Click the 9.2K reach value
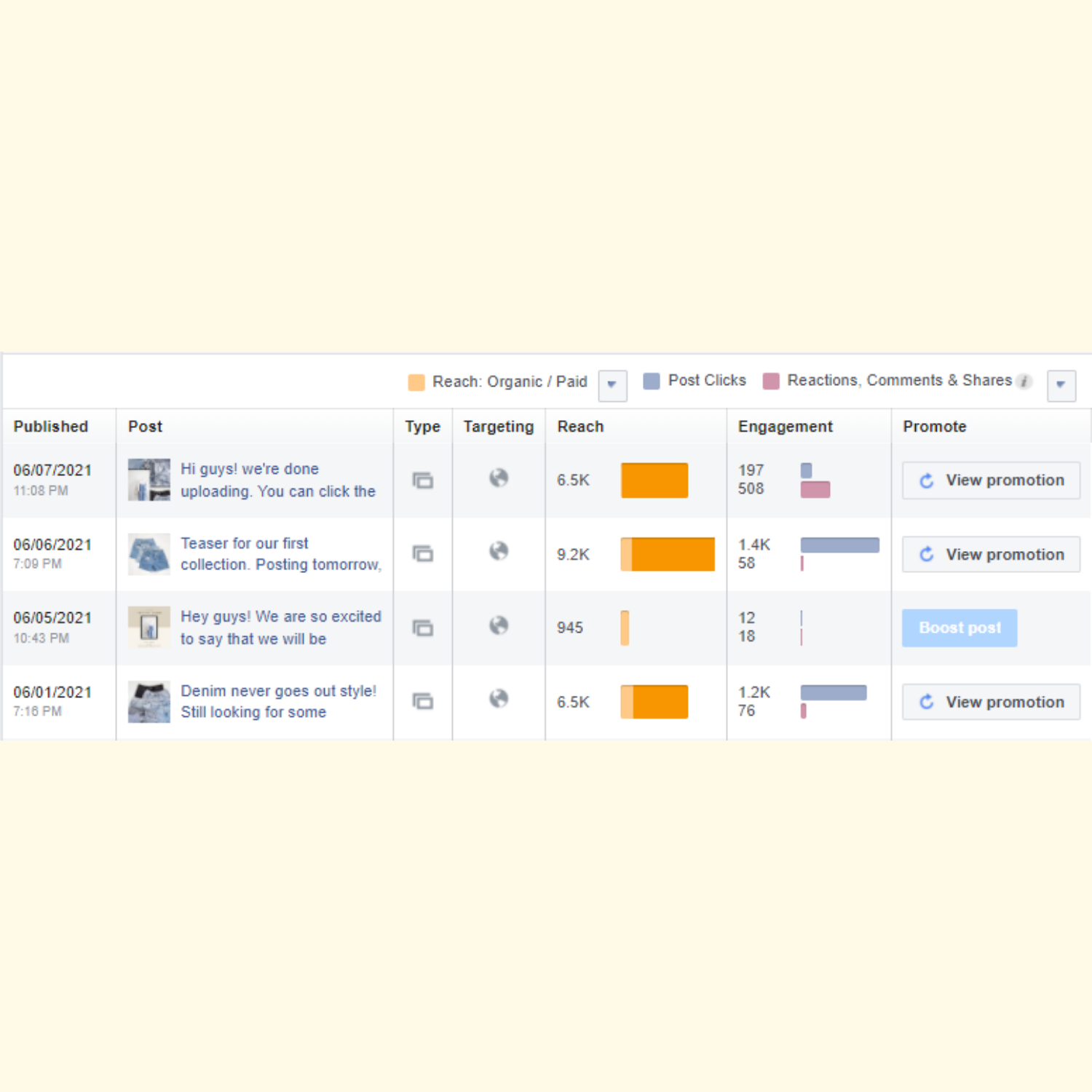1092x1092 pixels. click(574, 555)
